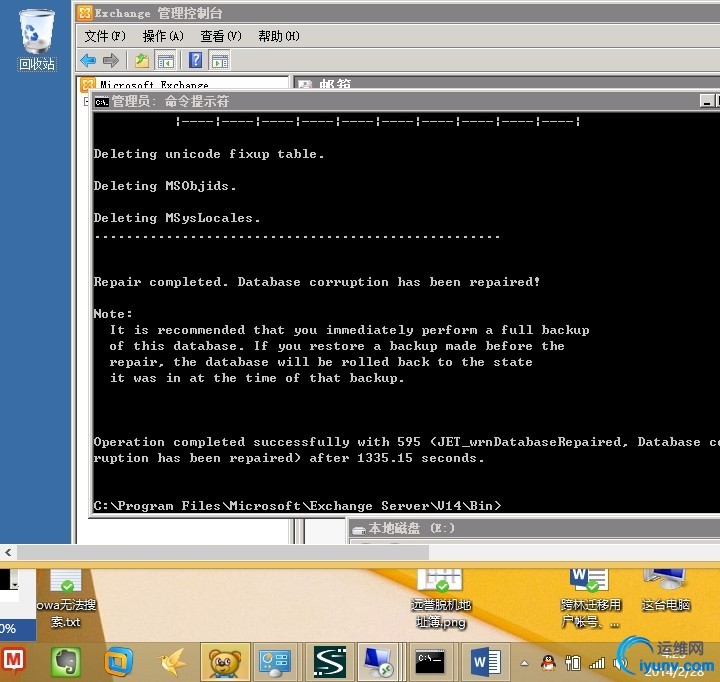Open the 文件(F) menu

click(105, 36)
